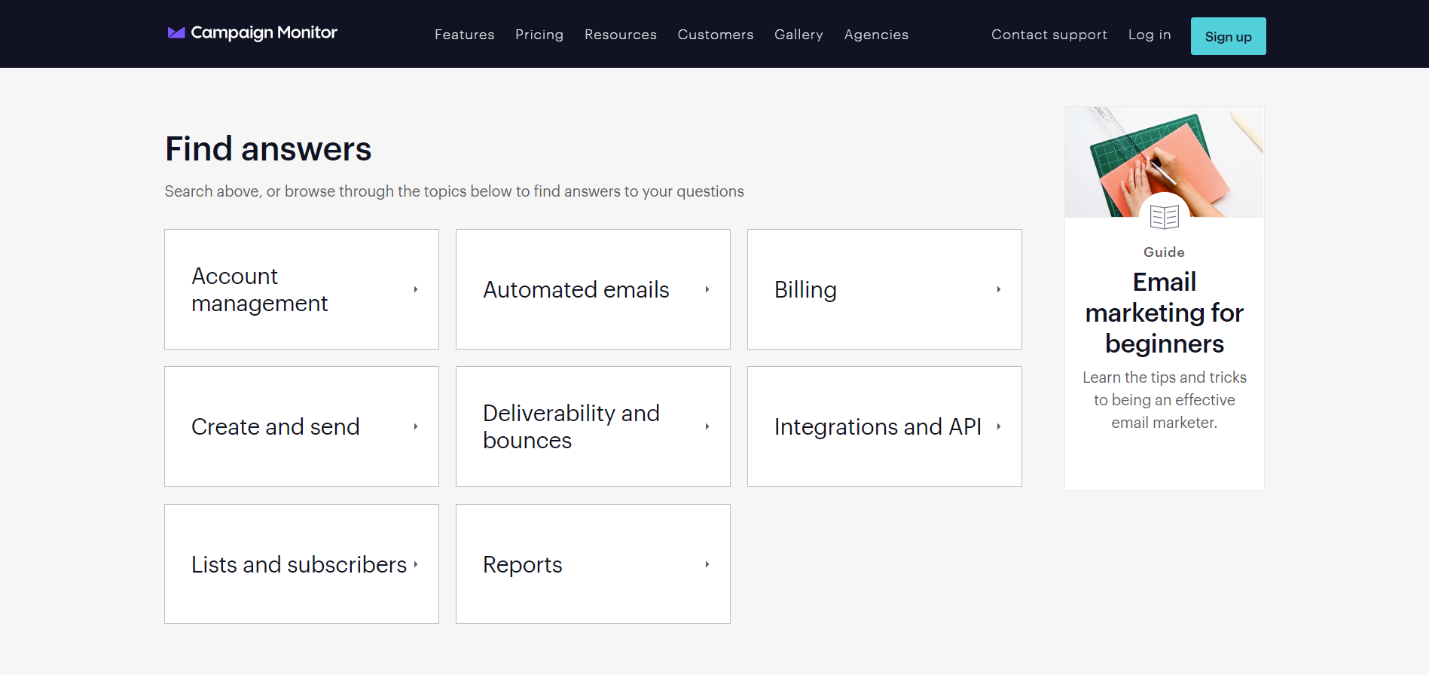Screen dimensions: 1429x675
Task: Select Agencies in the top navigation
Action: click(x=876, y=35)
